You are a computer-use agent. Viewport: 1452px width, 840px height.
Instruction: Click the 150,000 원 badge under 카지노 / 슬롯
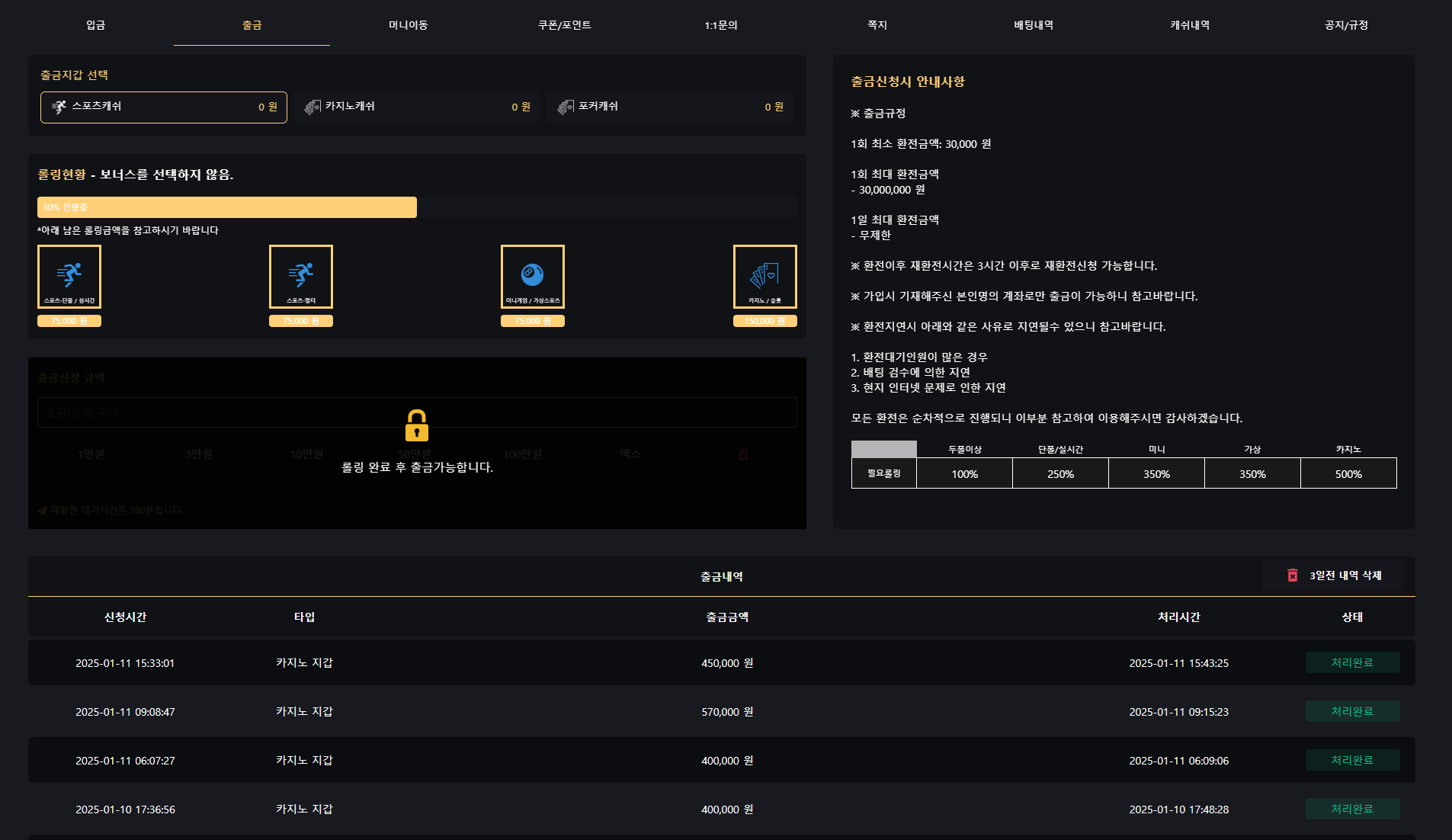tap(764, 321)
